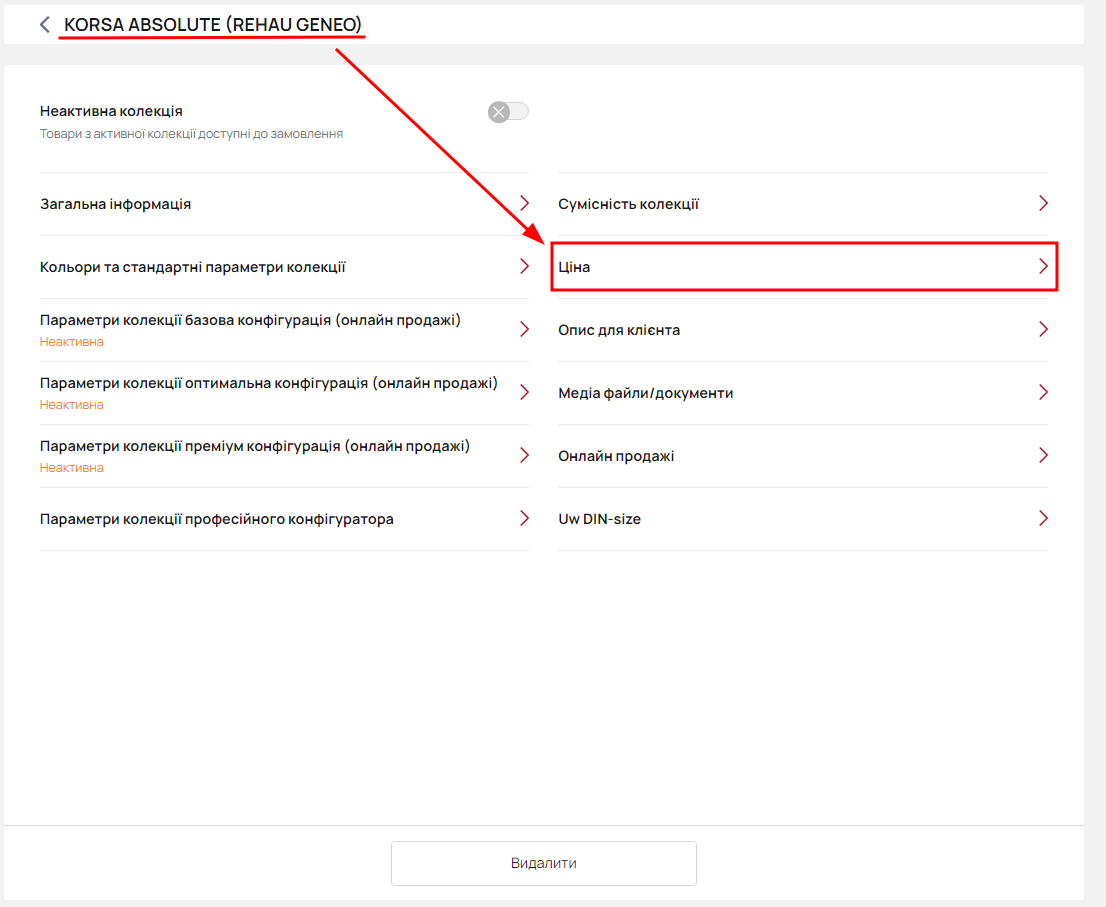Go back using the left arrow icon
Screen dimensions: 1106x907
(45, 25)
